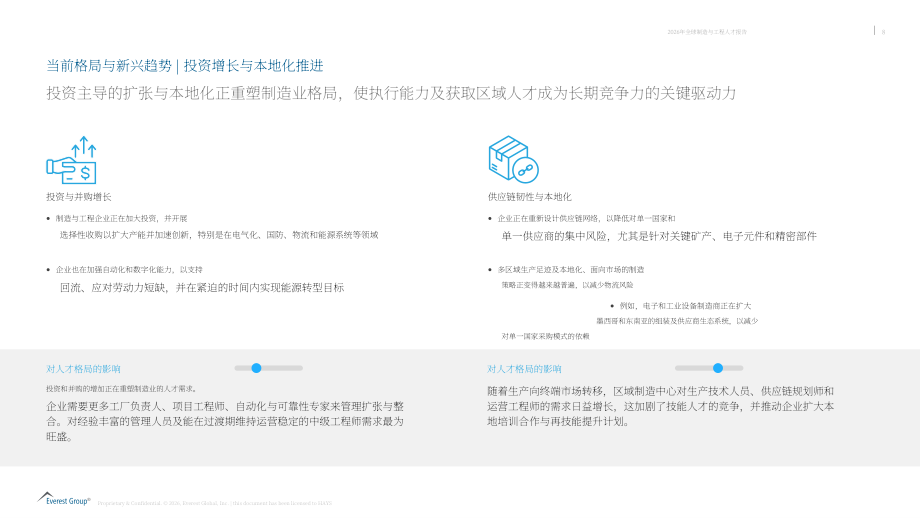Click the sub-bullet 例如，电子和工业设备制造商正在扩大
920x518 pixels.
tap(685, 306)
